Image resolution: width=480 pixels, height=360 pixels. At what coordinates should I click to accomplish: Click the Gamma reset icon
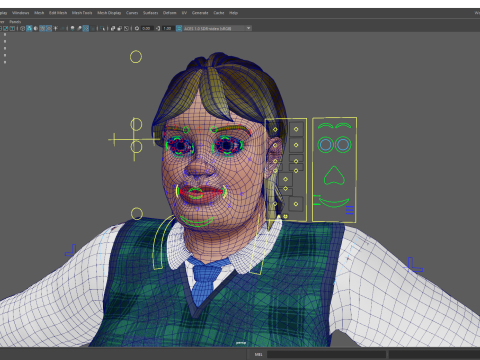tap(158, 29)
